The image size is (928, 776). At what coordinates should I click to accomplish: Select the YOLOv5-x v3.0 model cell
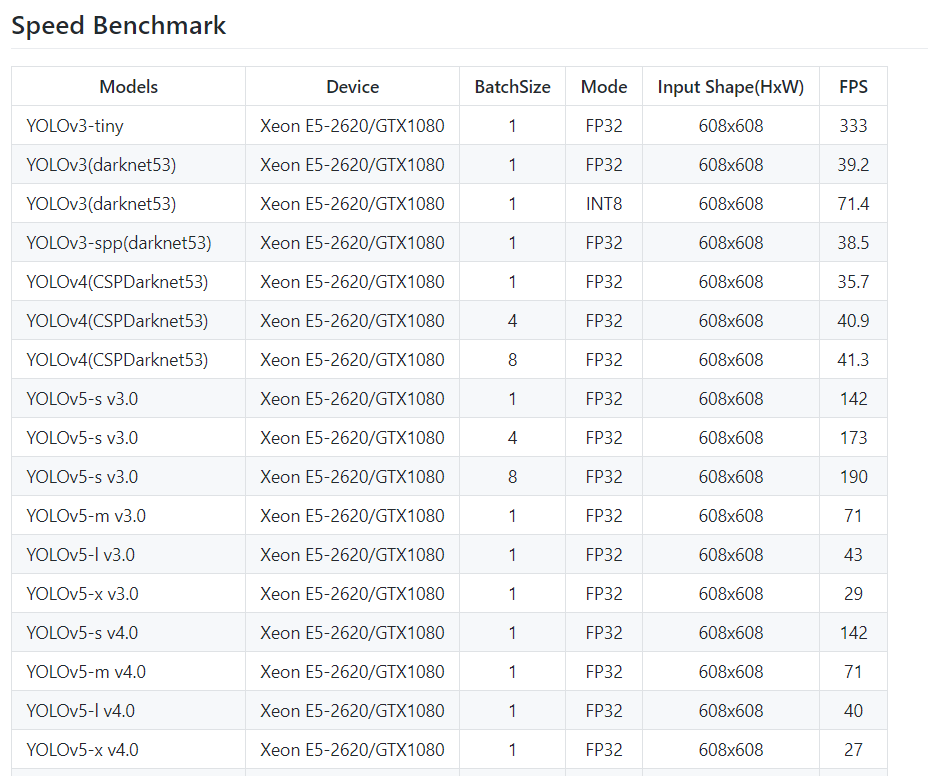pos(83,594)
